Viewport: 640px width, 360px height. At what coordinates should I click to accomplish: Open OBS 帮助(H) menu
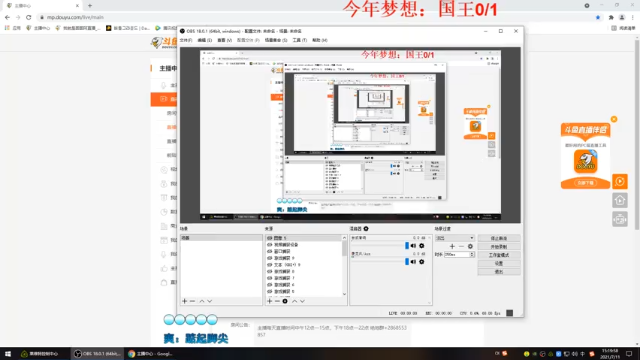(x=320, y=40)
